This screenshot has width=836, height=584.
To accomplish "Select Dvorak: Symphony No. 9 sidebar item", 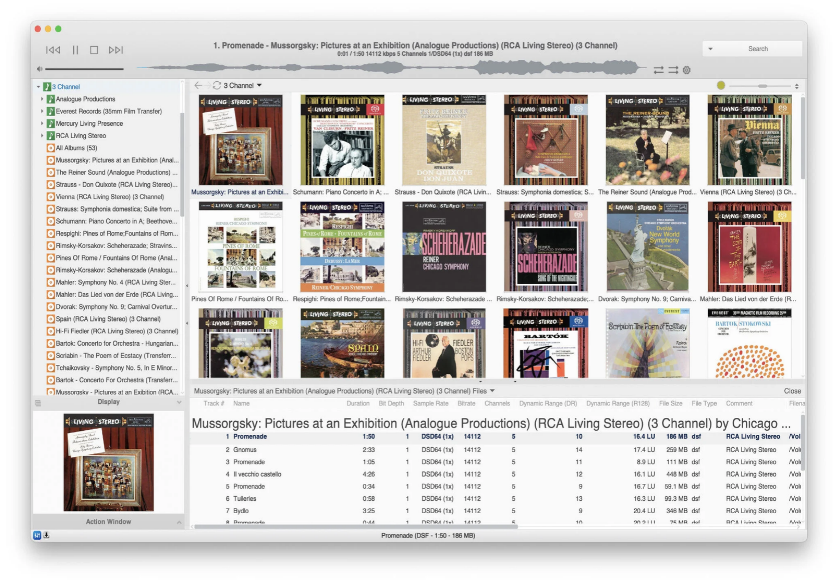I will point(112,307).
